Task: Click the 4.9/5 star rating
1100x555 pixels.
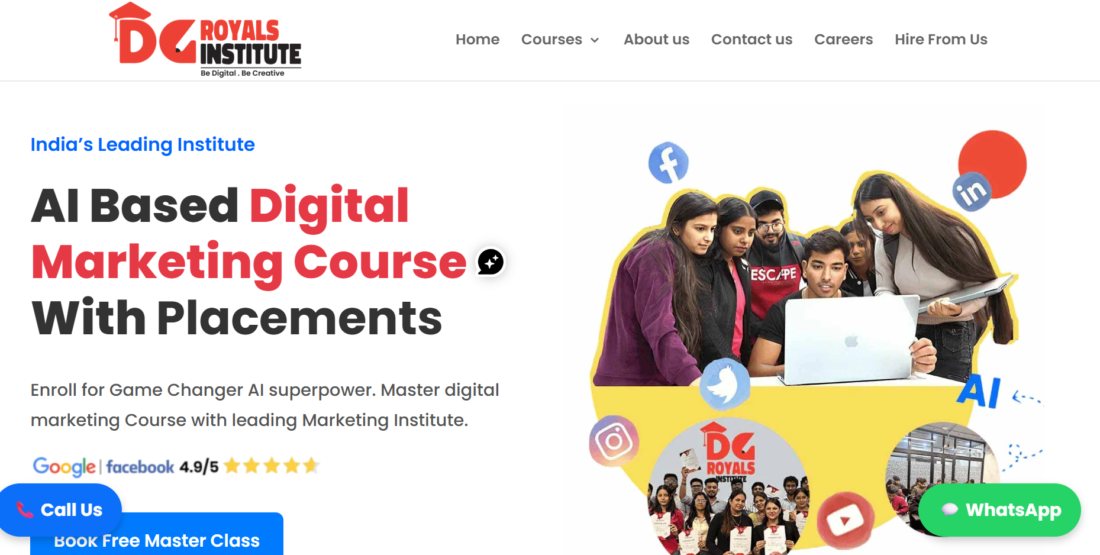Action: tap(250, 466)
